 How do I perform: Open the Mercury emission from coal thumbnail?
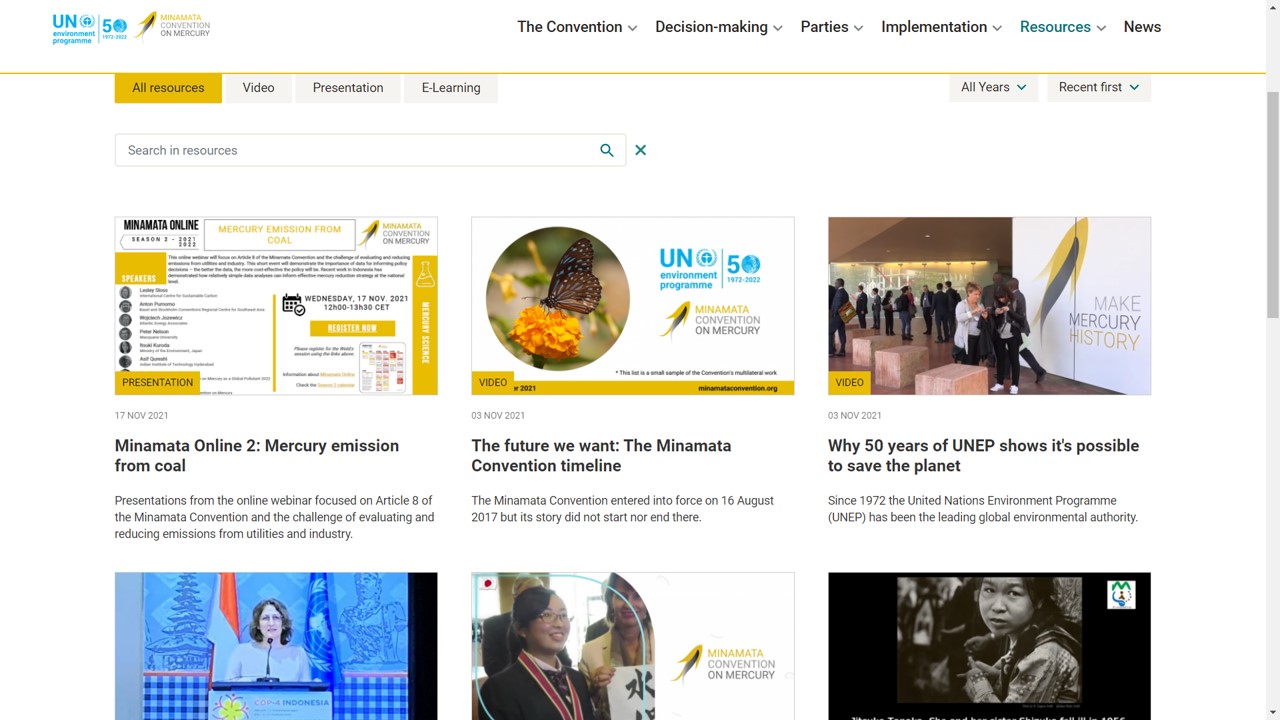276,306
